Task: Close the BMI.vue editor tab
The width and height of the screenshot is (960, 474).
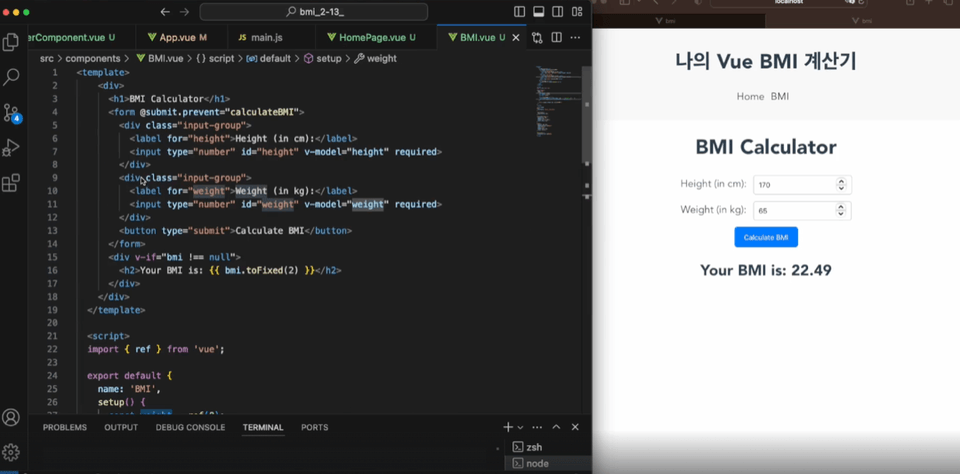Action: [516, 37]
